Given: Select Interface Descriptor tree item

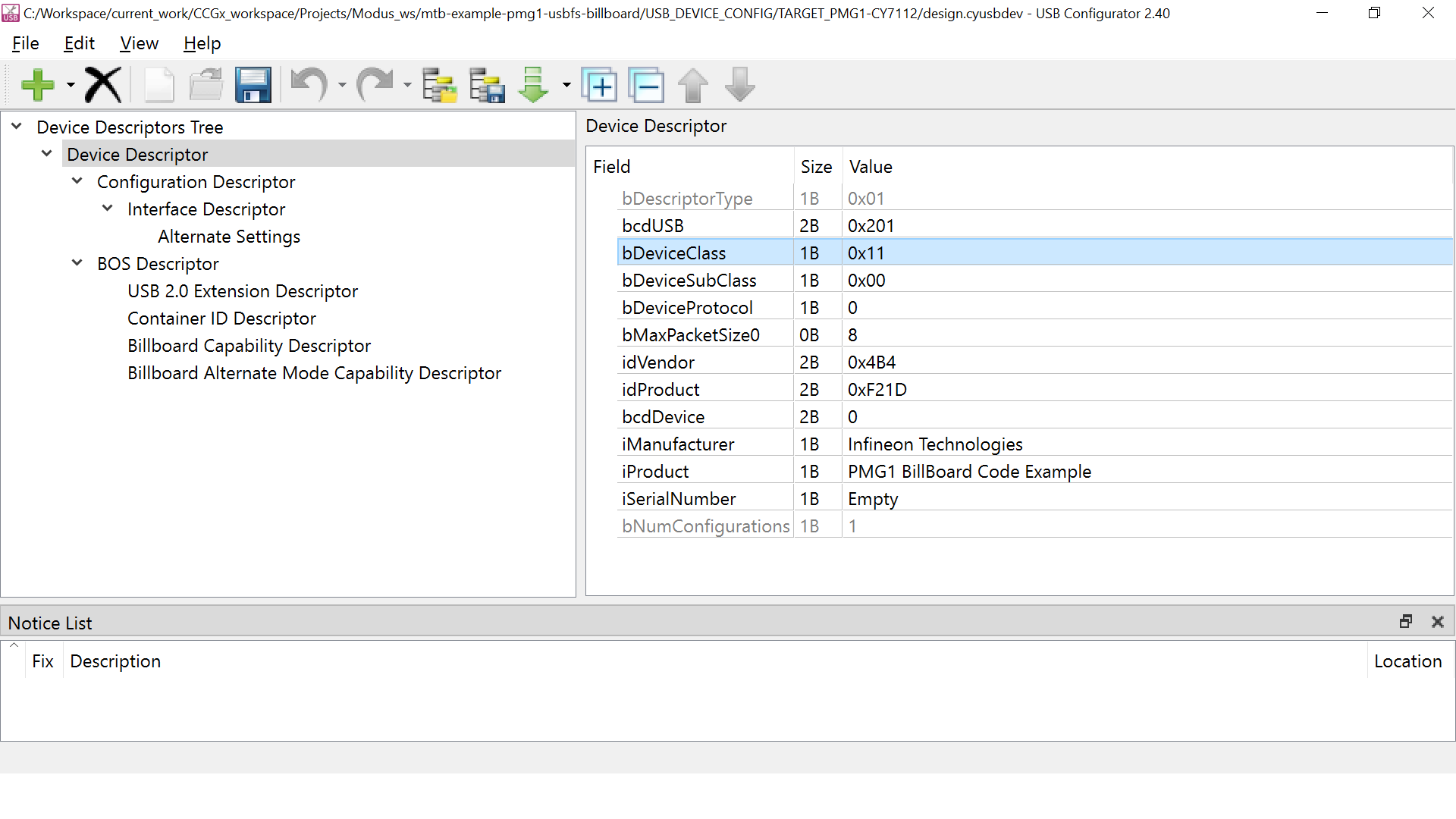Looking at the screenshot, I should (x=206, y=209).
